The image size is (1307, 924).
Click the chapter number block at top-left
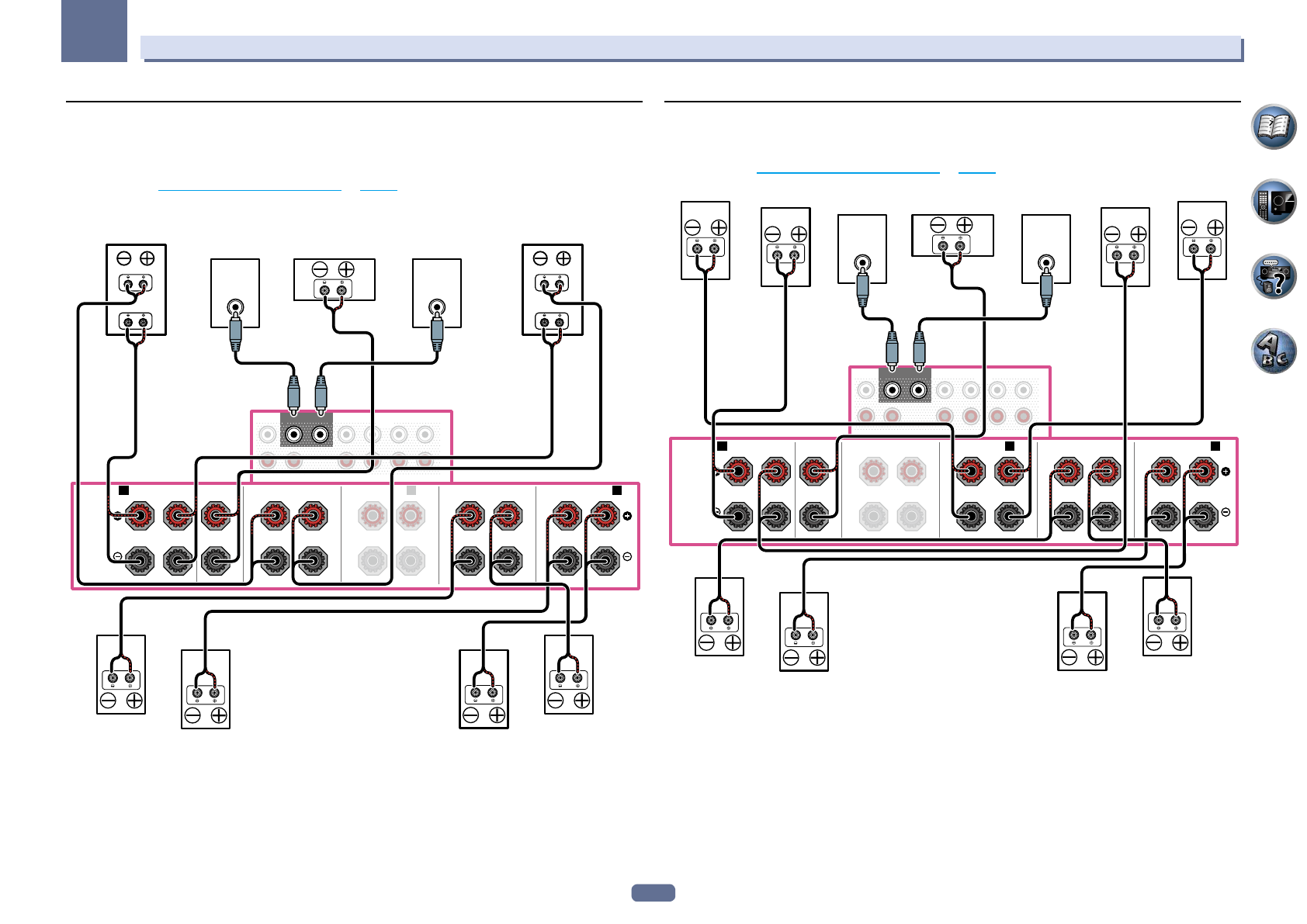pyautogui.click(x=94, y=31)
